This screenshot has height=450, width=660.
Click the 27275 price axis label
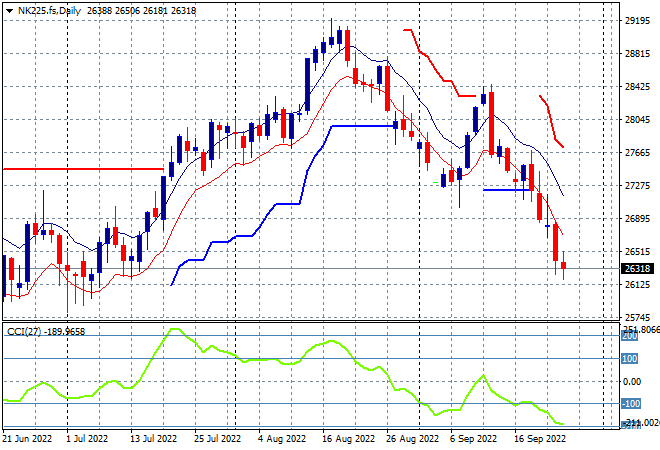click(x=637, y=186)
